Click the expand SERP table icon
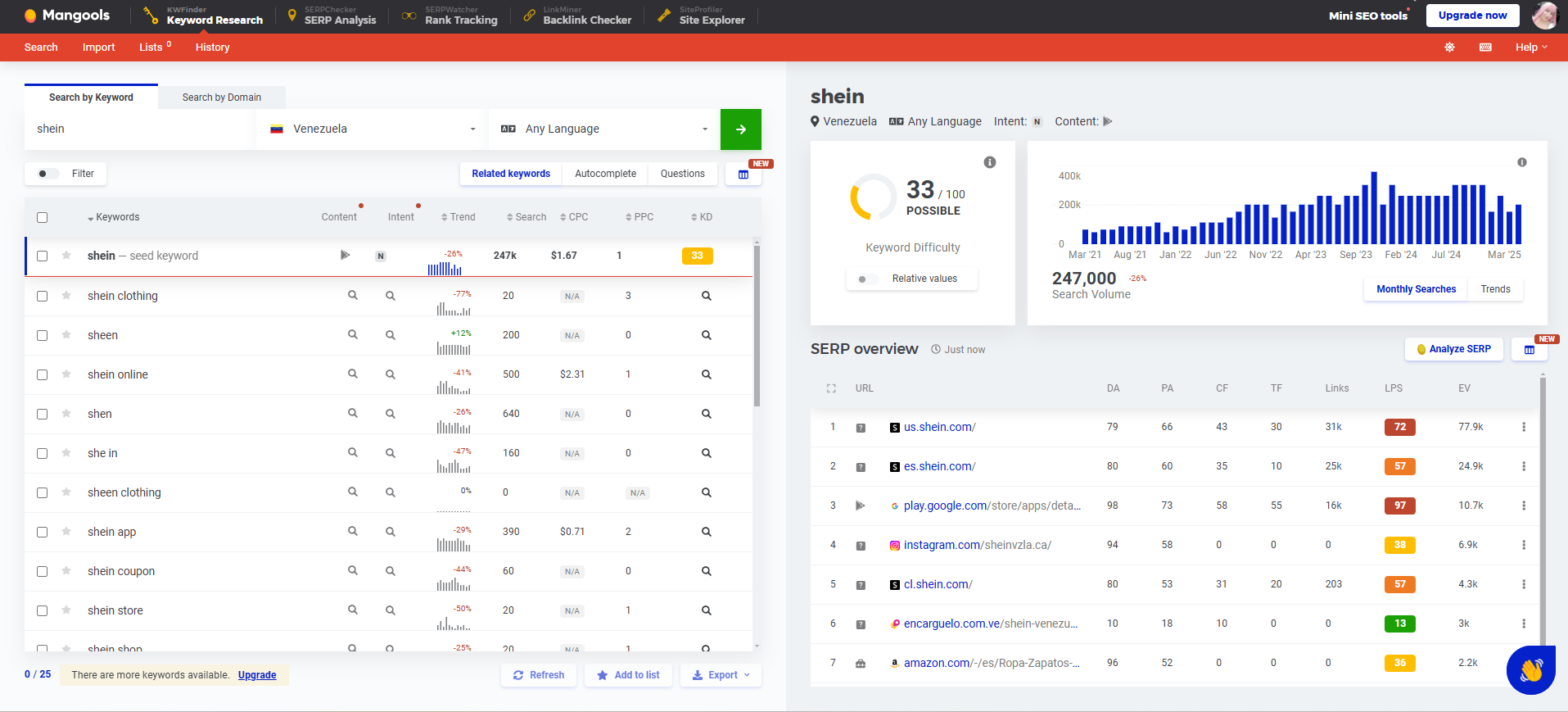 (x=831, y=388)
